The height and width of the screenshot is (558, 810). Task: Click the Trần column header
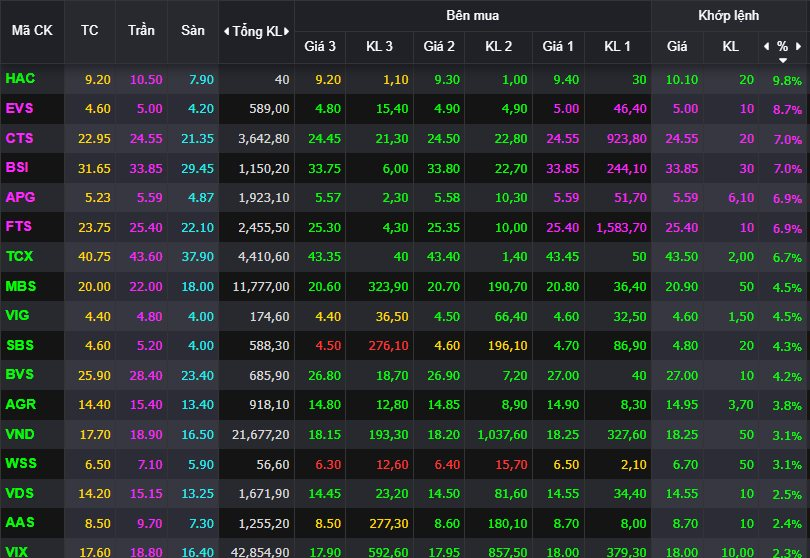click(x=141, y=30)
